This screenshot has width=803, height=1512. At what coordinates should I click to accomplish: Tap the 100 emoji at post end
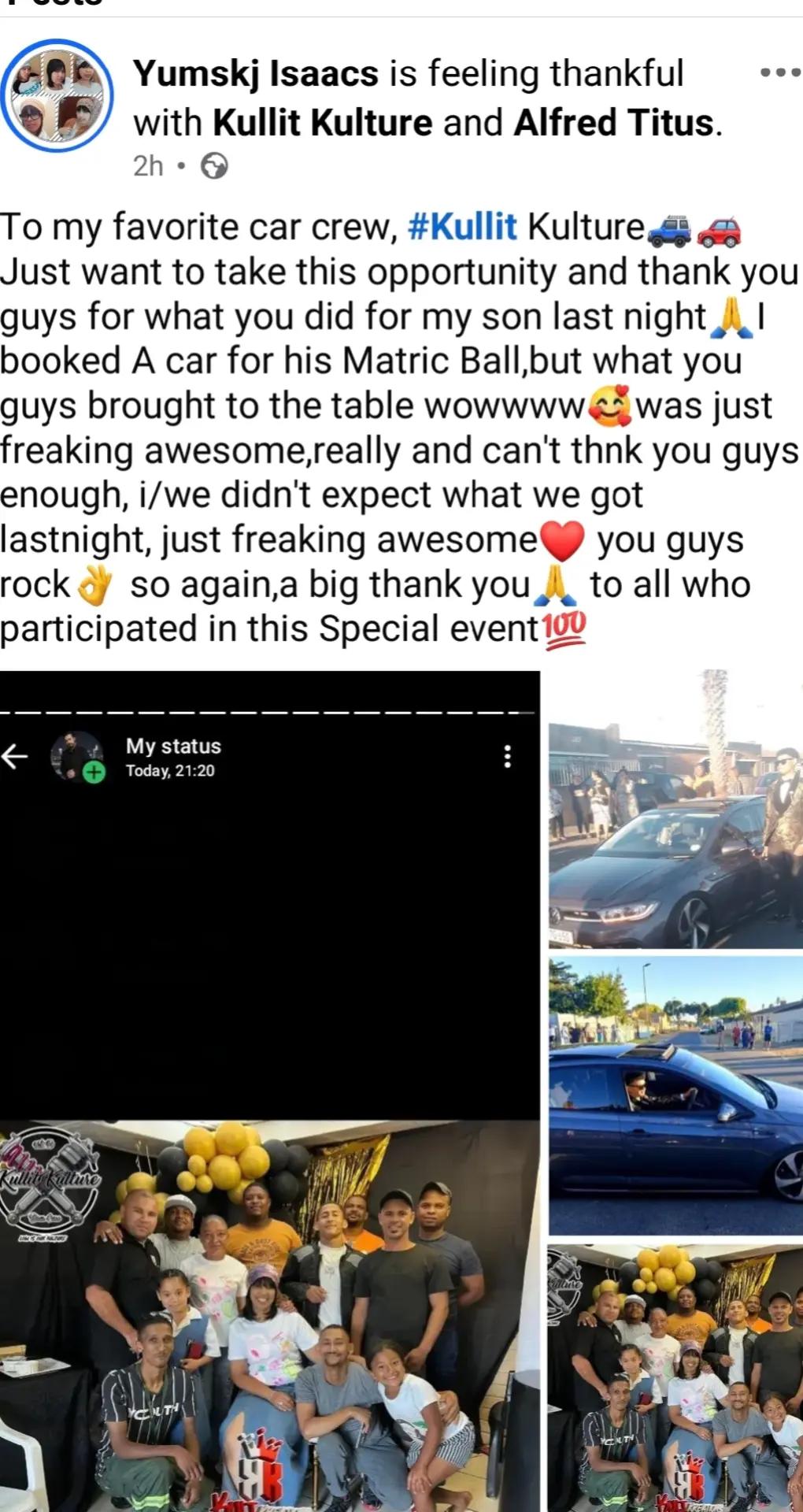pos(565,629)
